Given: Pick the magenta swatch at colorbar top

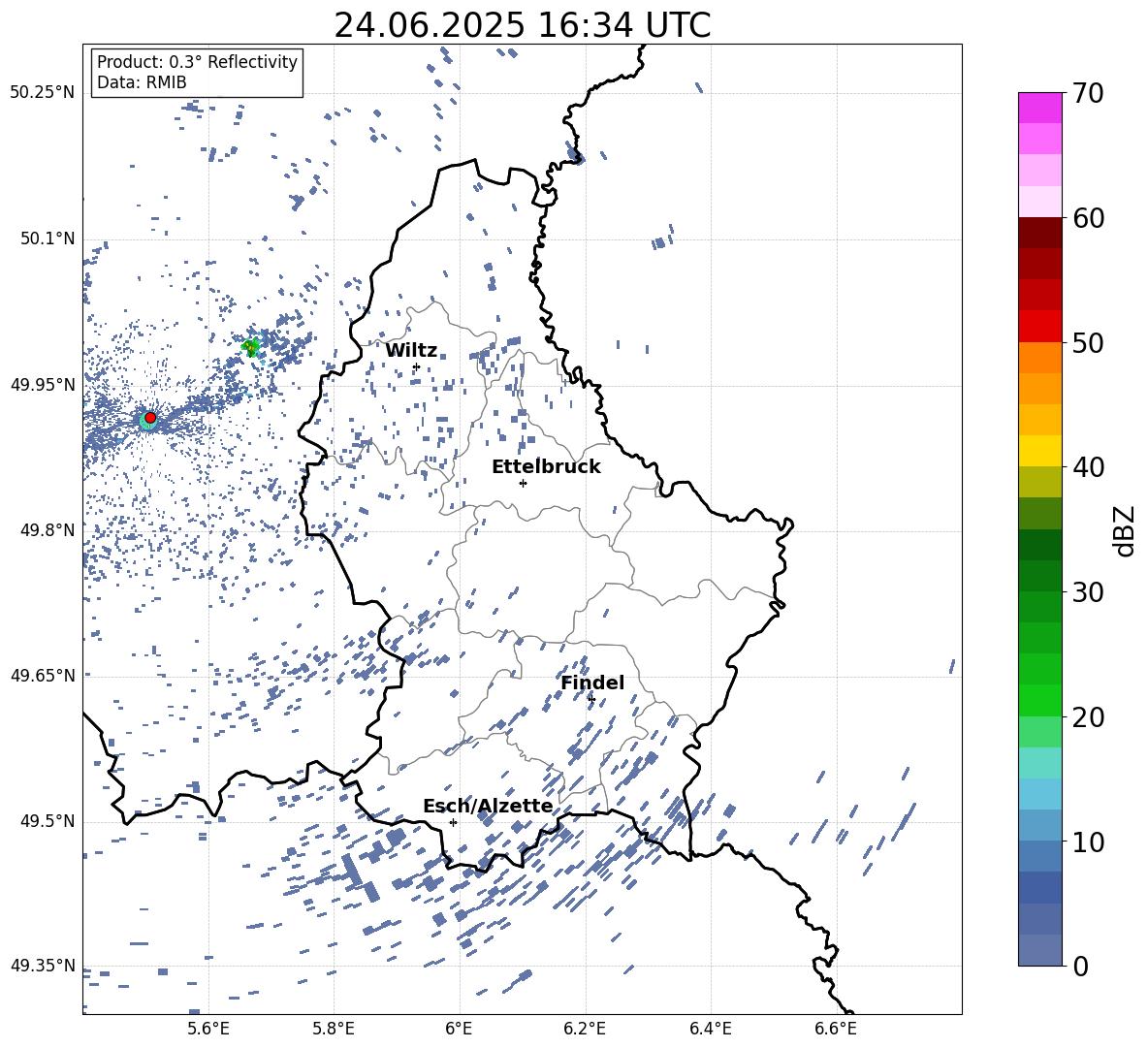Looking at the screenshot, I should pyautogui.click(x=1039, y=108).
